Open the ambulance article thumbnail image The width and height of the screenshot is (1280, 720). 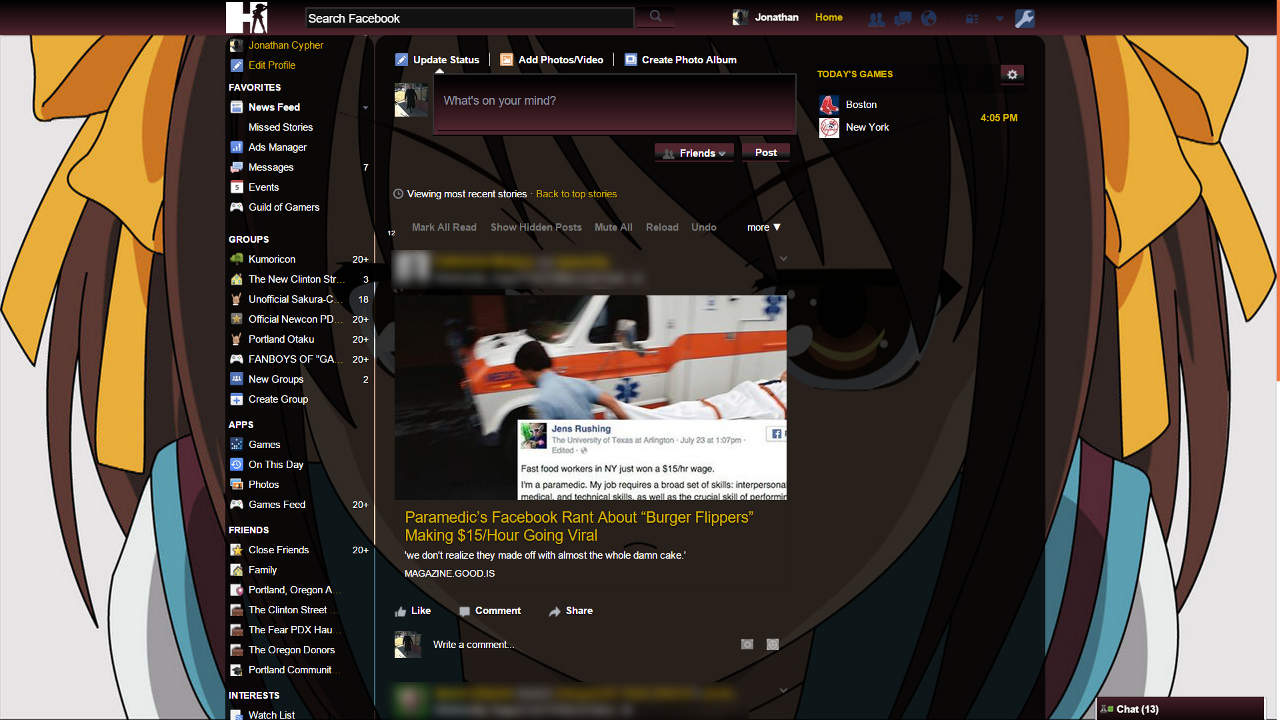(591, 397)
